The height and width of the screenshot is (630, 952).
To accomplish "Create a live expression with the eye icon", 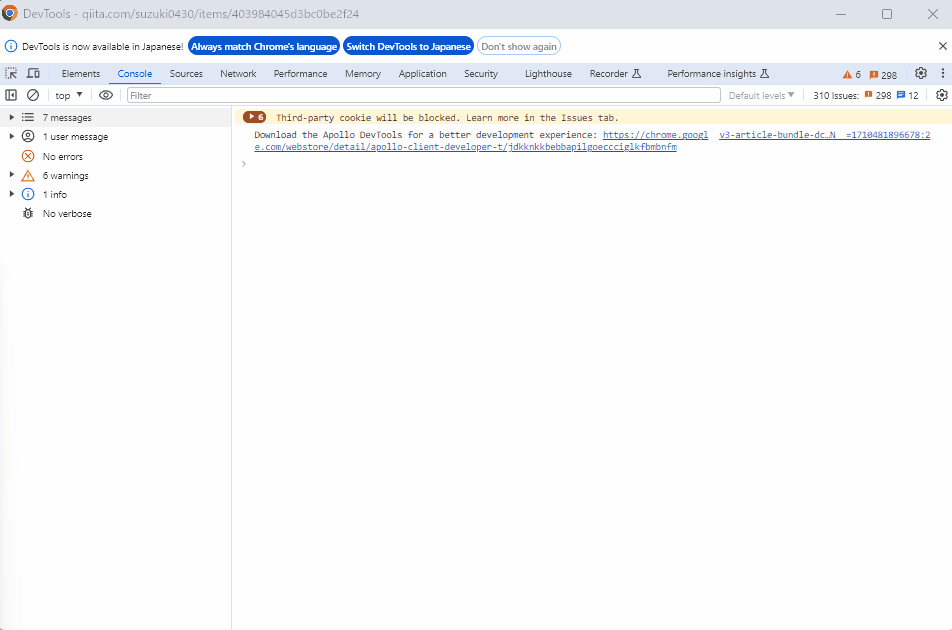I will [106, 95].
